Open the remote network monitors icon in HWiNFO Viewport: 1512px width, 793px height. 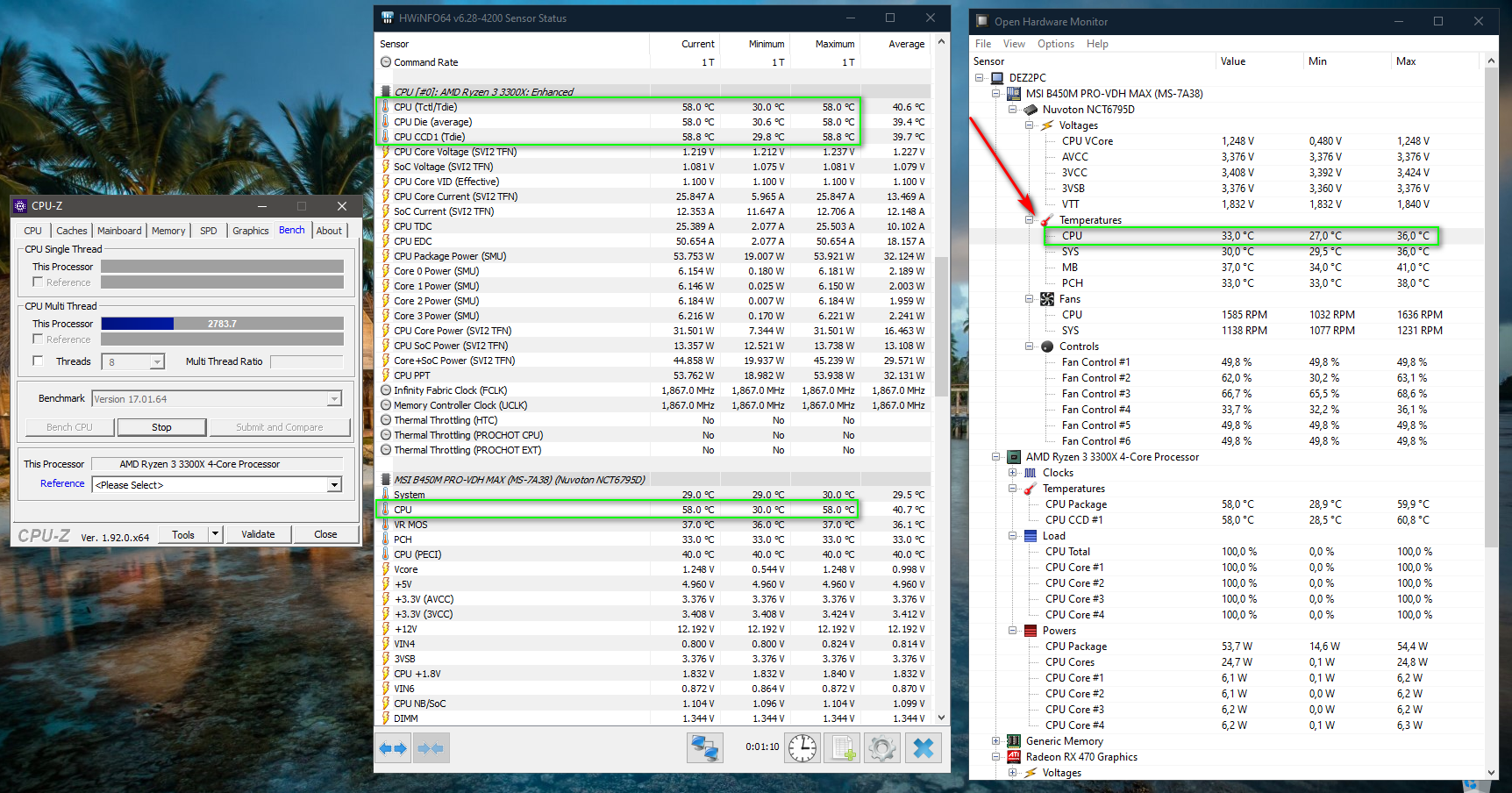[705, 748]
